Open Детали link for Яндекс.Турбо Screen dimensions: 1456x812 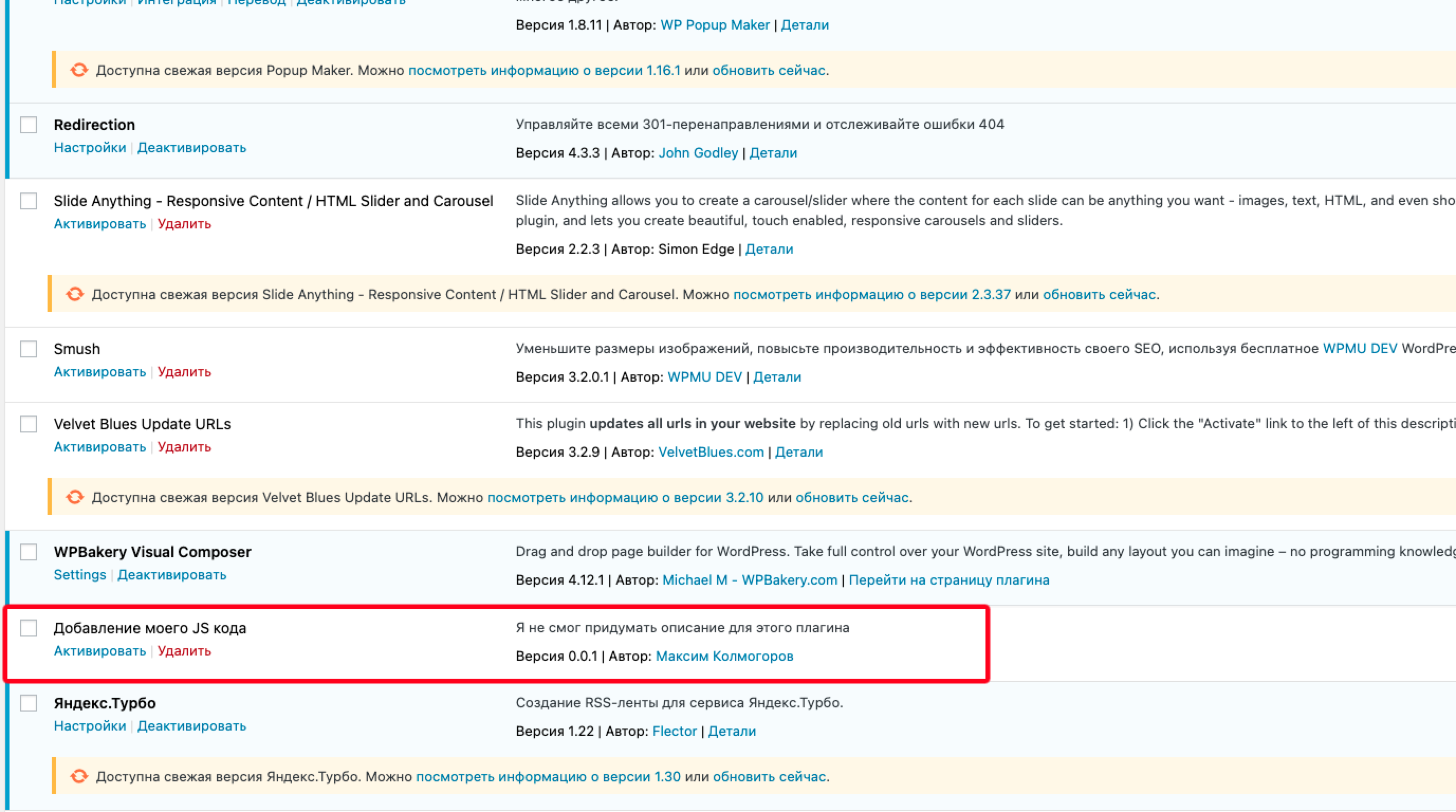[x=732, y=731]
